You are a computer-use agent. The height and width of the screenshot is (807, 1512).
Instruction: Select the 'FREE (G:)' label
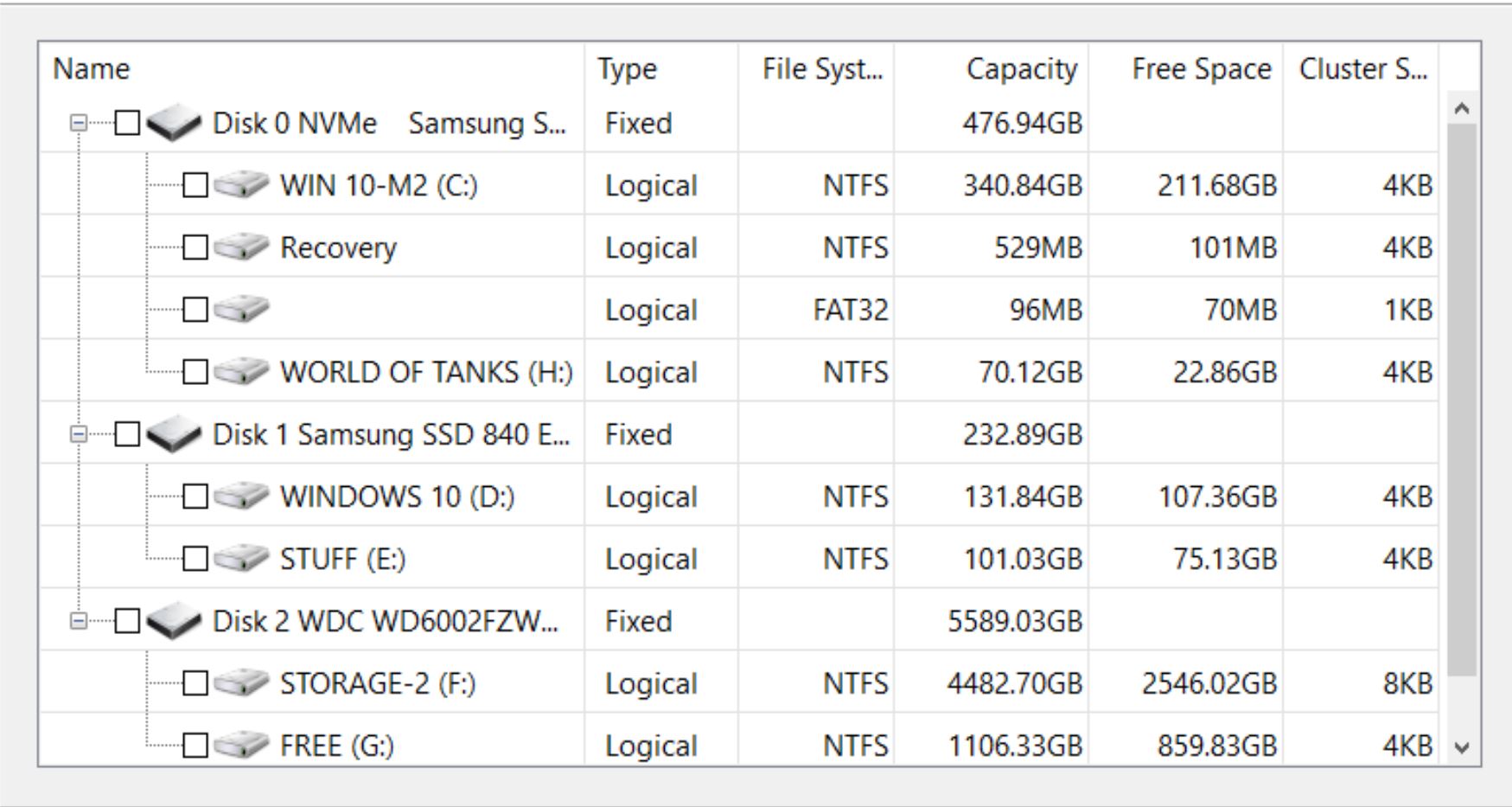click(337, 745)
